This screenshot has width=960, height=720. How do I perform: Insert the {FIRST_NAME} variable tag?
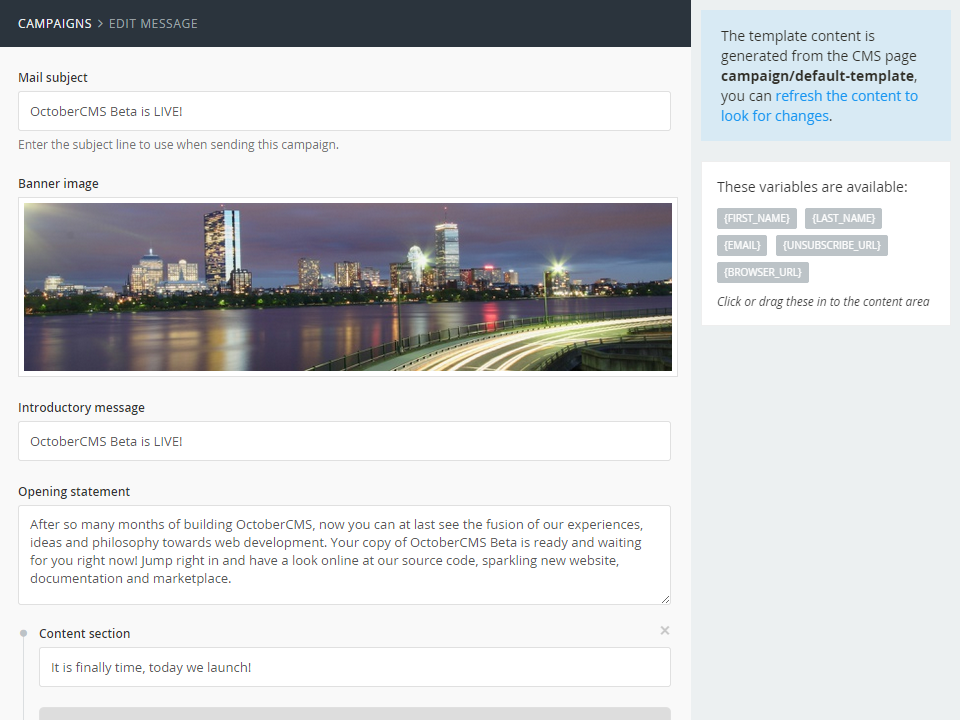click(757, 219)
